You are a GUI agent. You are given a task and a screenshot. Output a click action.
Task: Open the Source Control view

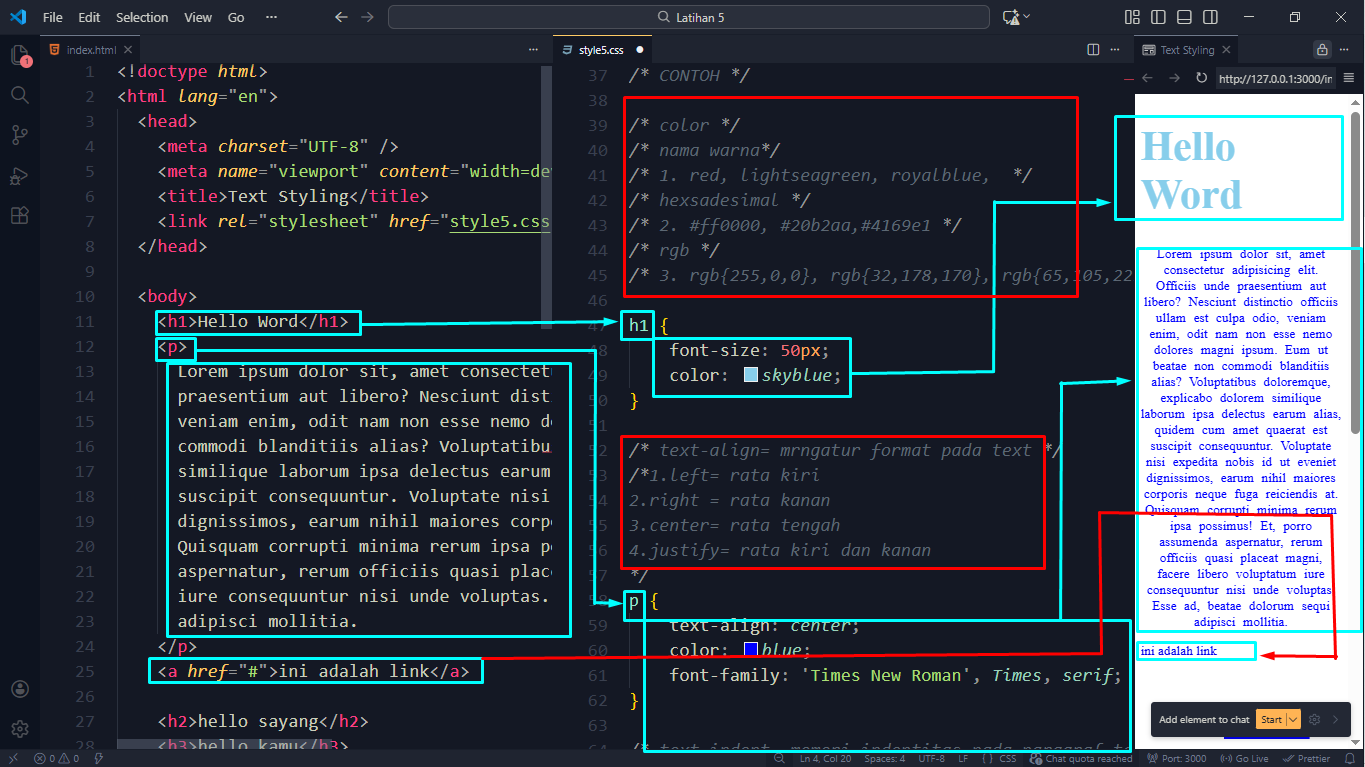coord(19,135)
